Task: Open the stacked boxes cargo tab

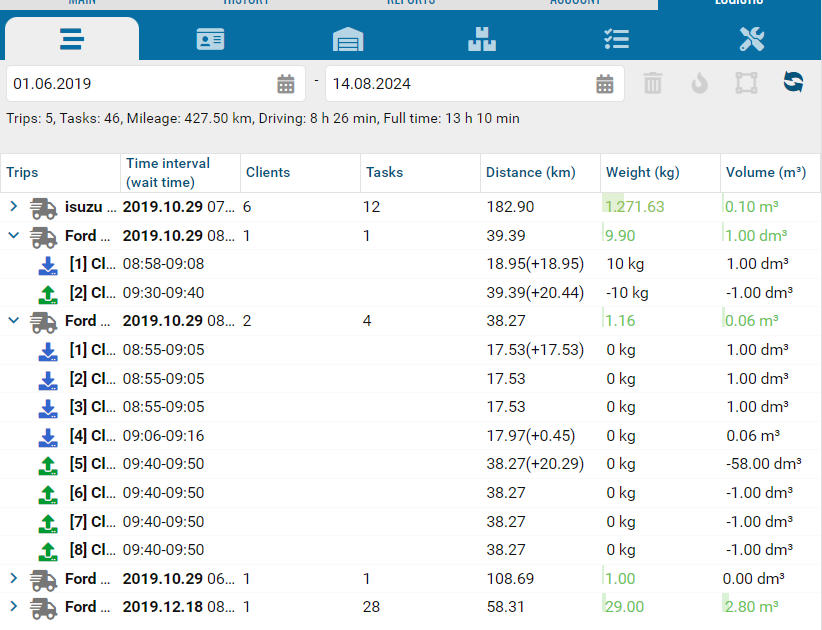Action: 482,39
